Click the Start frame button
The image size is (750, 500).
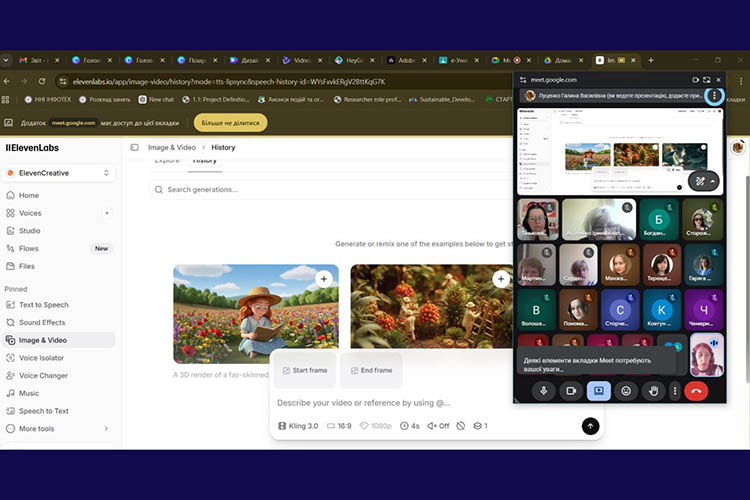click(304, 370)
